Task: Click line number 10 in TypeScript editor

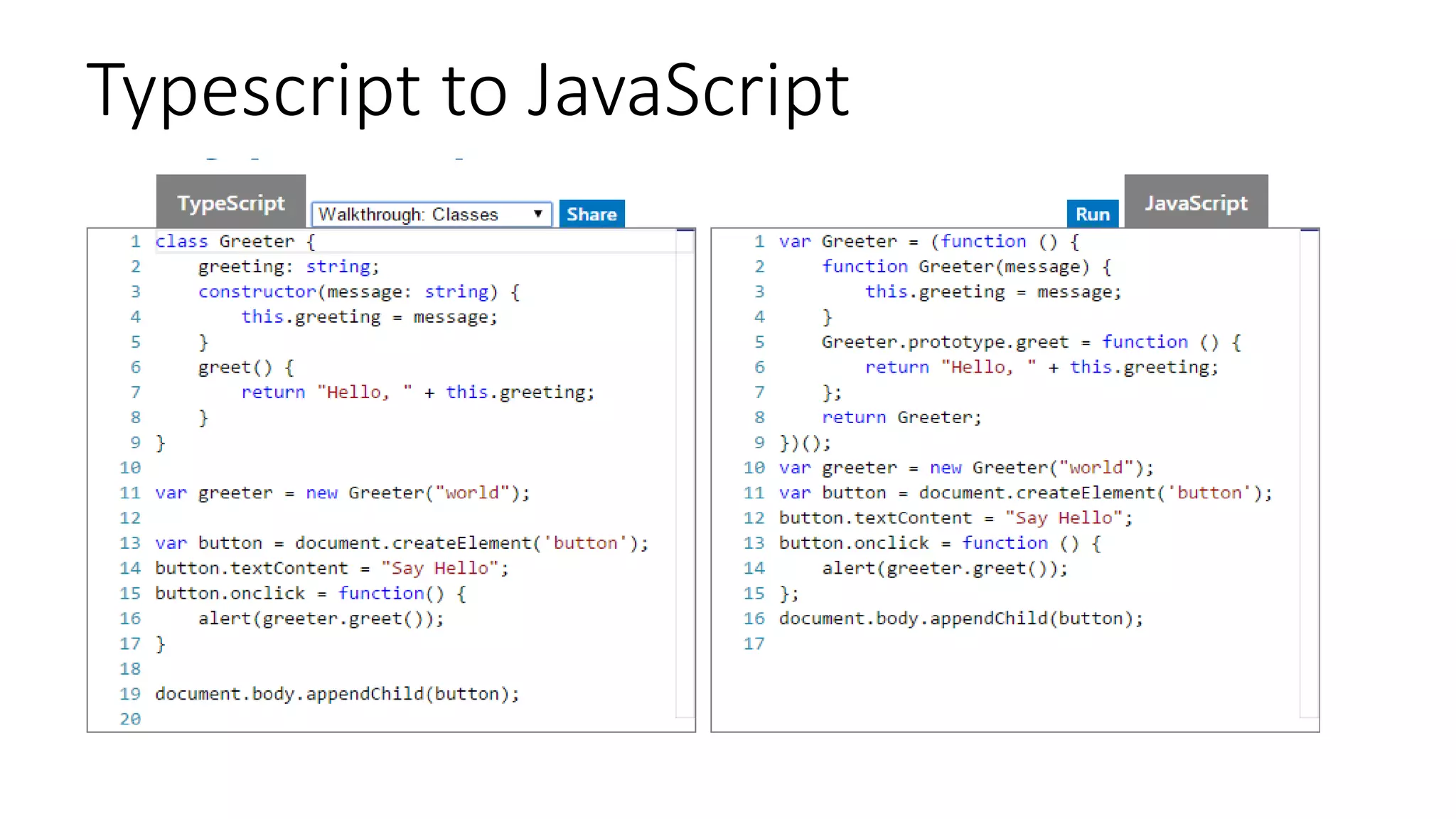Action: click(130, 468)
